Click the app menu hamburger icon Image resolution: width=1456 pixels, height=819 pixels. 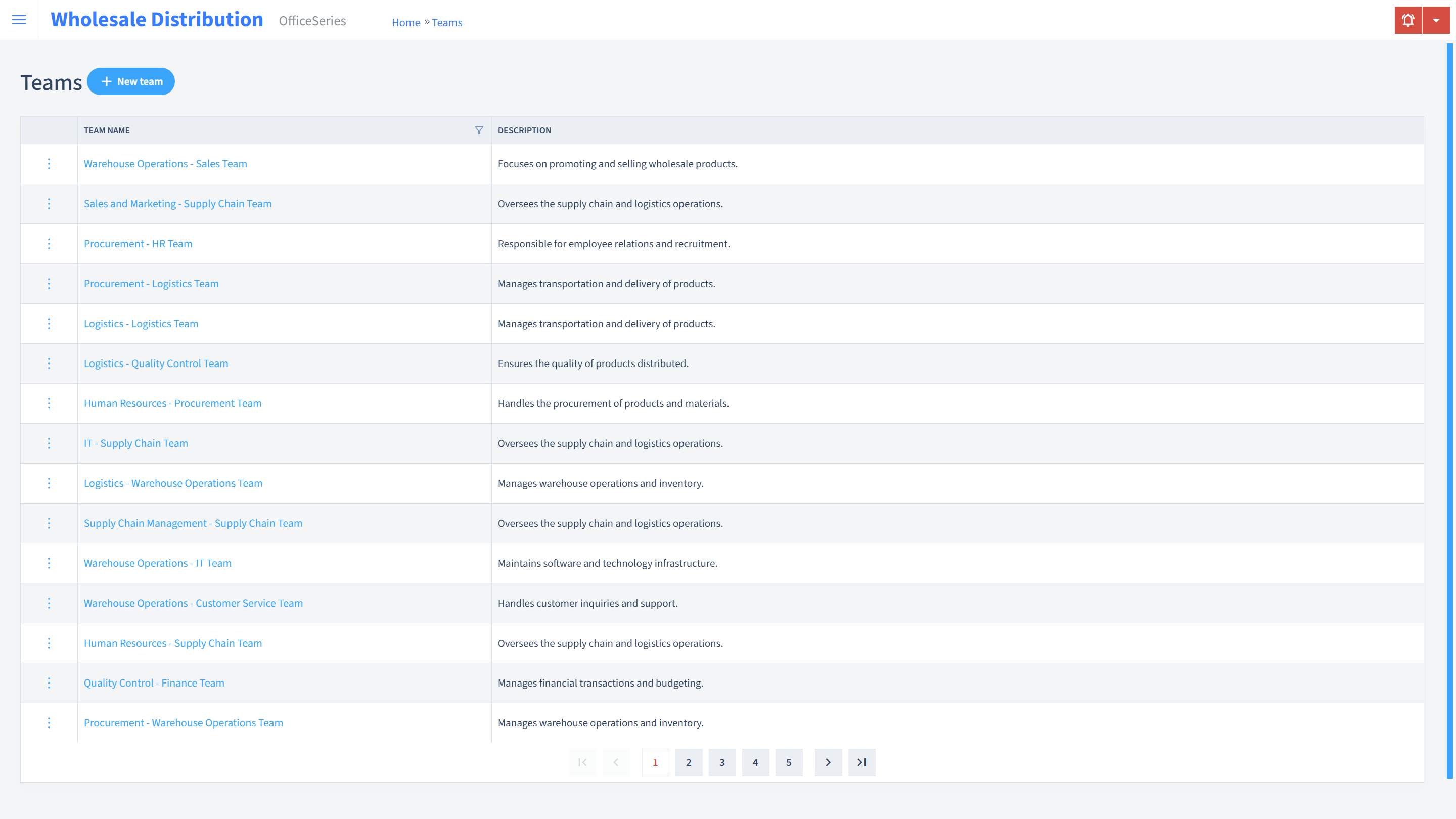(19, 20)
